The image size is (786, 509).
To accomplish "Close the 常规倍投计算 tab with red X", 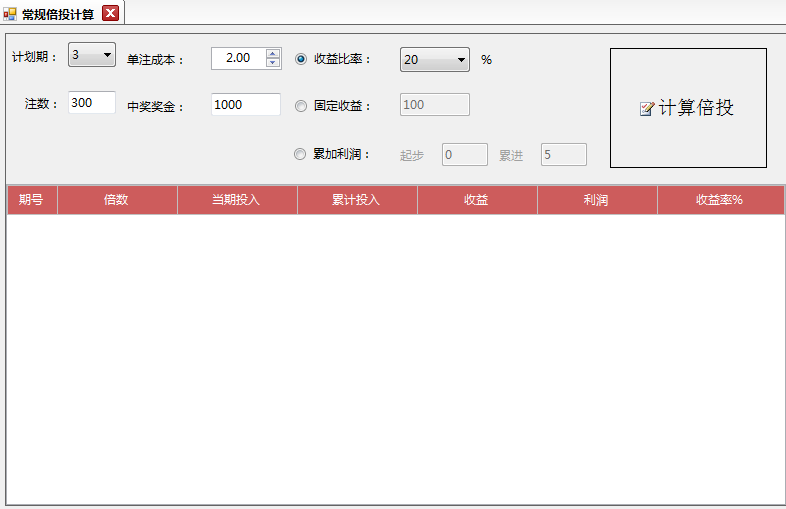I will pos(111,13).
